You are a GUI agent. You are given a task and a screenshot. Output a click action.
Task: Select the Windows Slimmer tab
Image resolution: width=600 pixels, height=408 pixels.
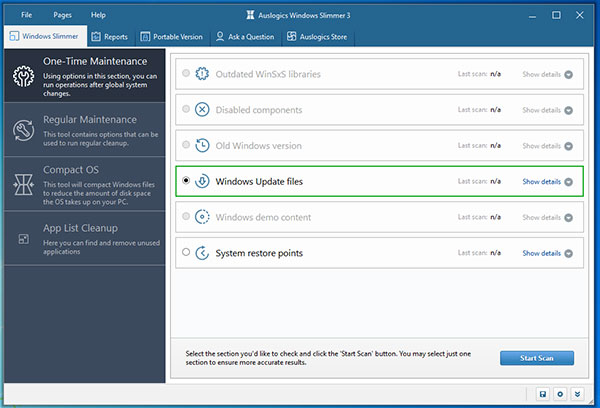[x=45, y=36]
